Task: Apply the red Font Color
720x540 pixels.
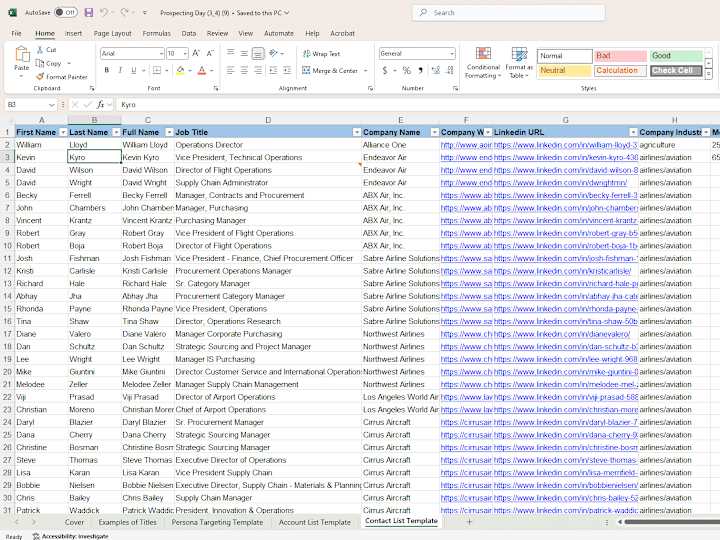Action: [202, 70]
